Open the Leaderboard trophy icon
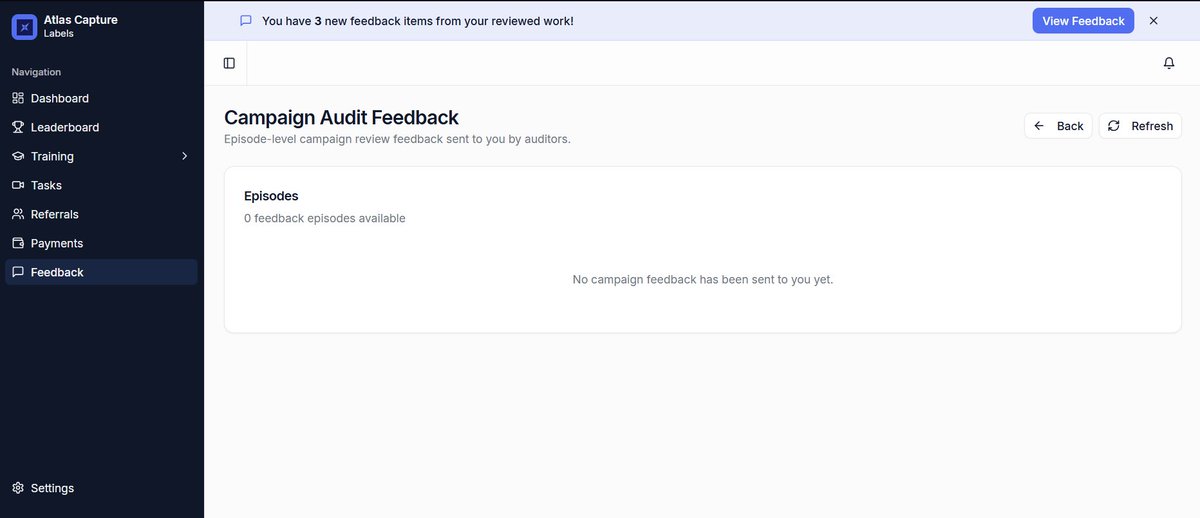This screenshot has height=518, width=1200. [18, 127]
